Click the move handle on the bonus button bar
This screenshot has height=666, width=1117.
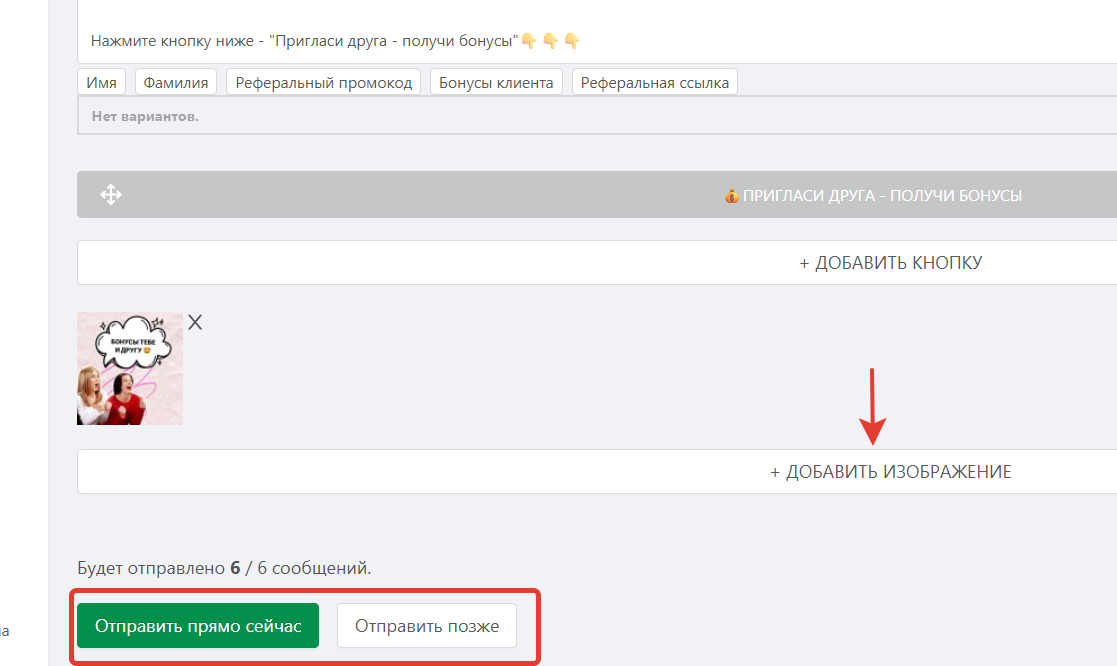point(111,194)
